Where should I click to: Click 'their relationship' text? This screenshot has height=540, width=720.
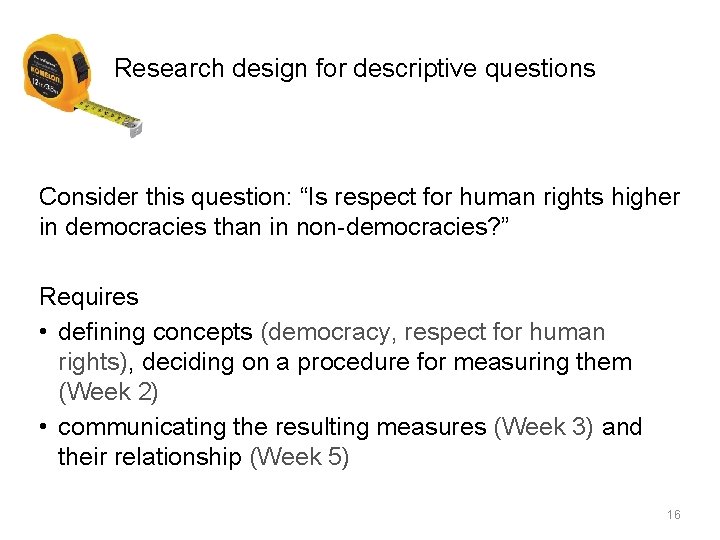click(x=150, y=456)
